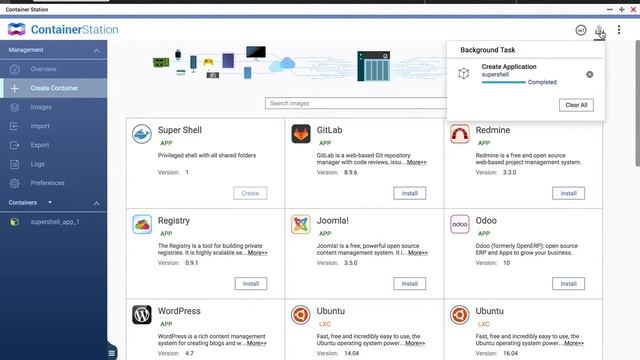This screenshot has height=360, width=640.
Task: Go to Overview in the sidebar
Action: [x=53, y=69]
